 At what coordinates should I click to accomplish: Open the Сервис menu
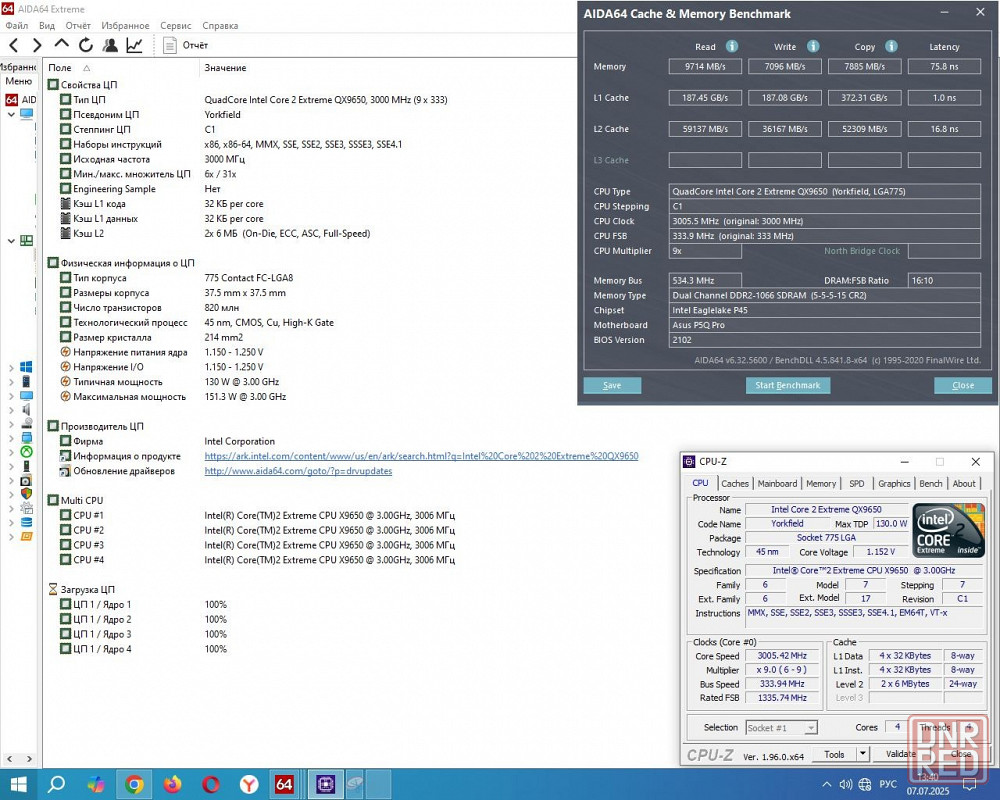click(175, 26)
